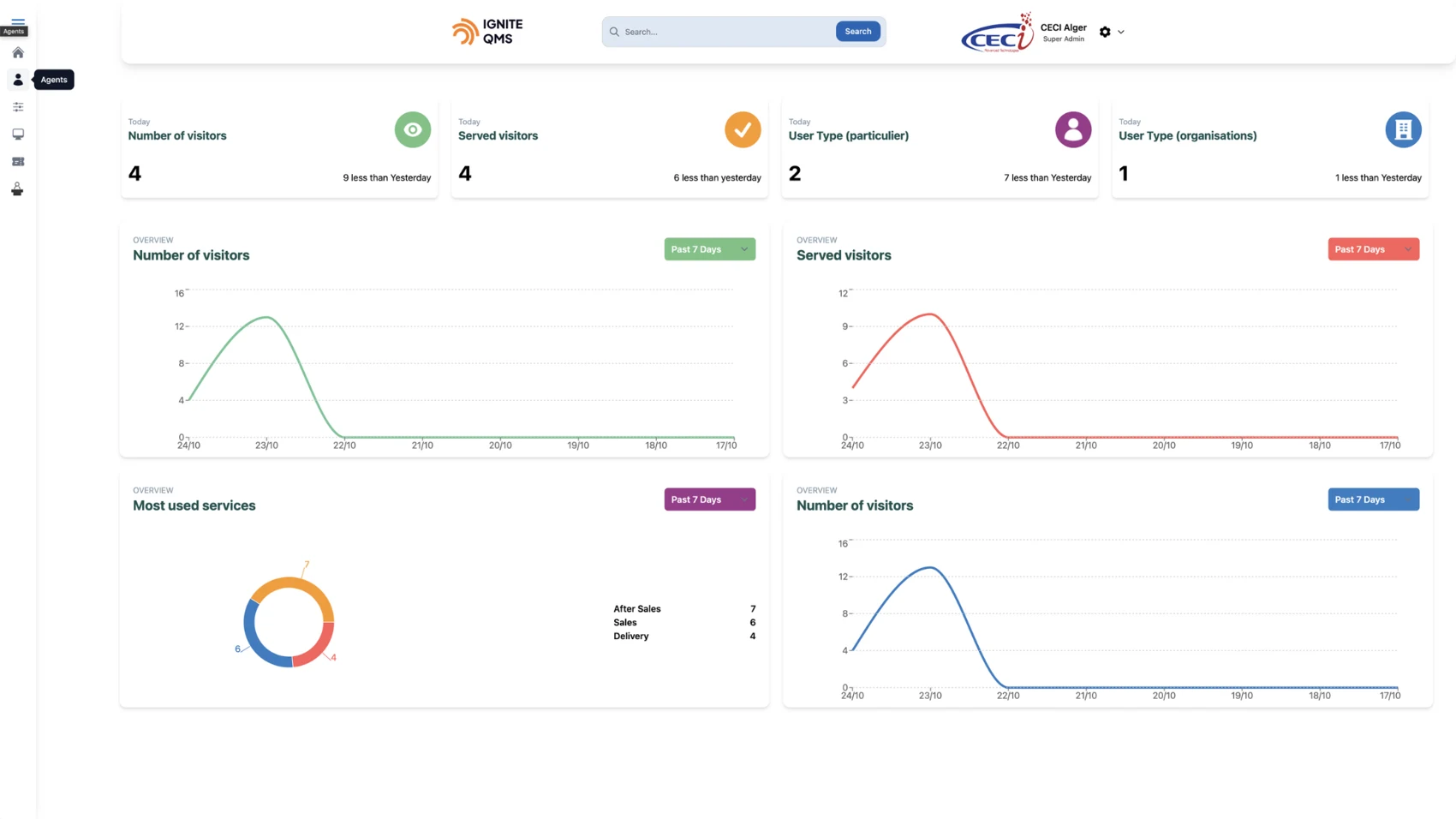
Task: Expand the chevron next to the settings gear
Action: (1121, 33)
